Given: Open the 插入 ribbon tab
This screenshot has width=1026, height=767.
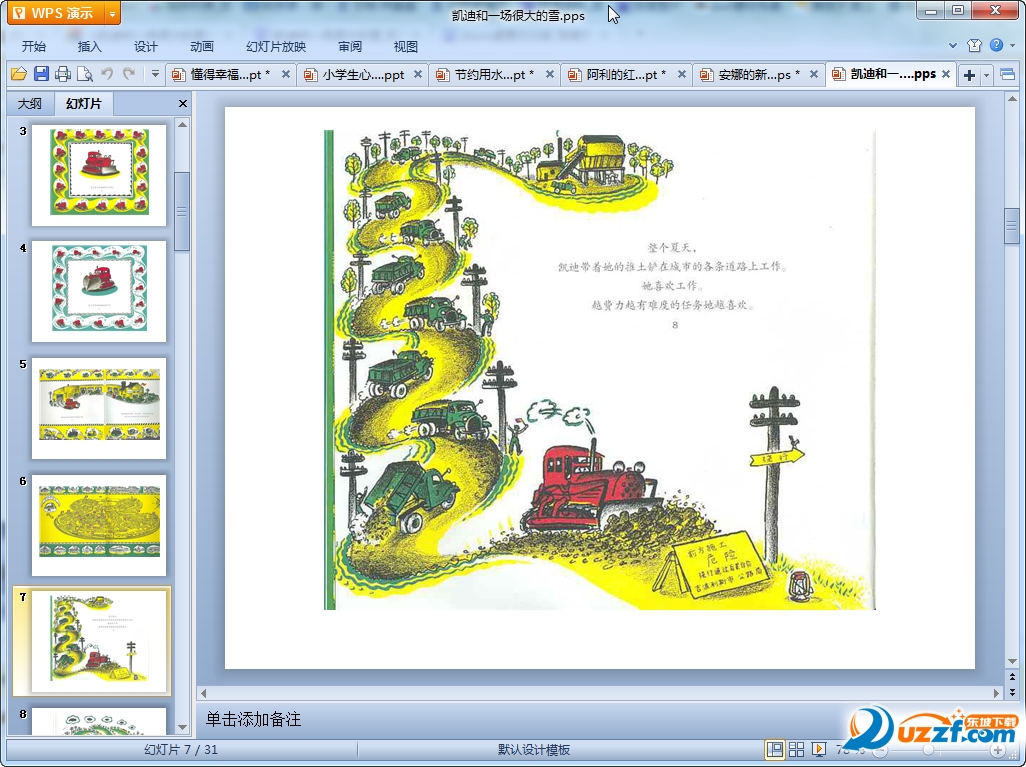Looking at the screenshot, I should click(x=90, y=46).
